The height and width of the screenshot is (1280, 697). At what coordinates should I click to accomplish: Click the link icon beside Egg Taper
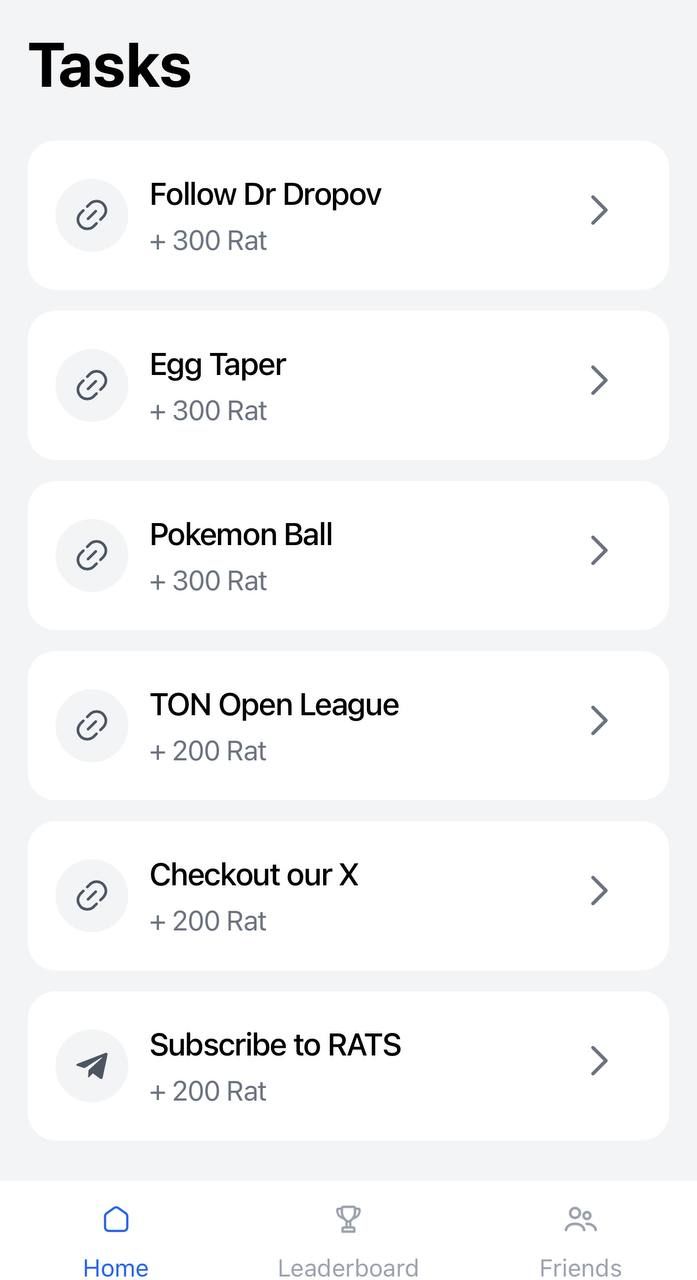(x=91, y=385)
